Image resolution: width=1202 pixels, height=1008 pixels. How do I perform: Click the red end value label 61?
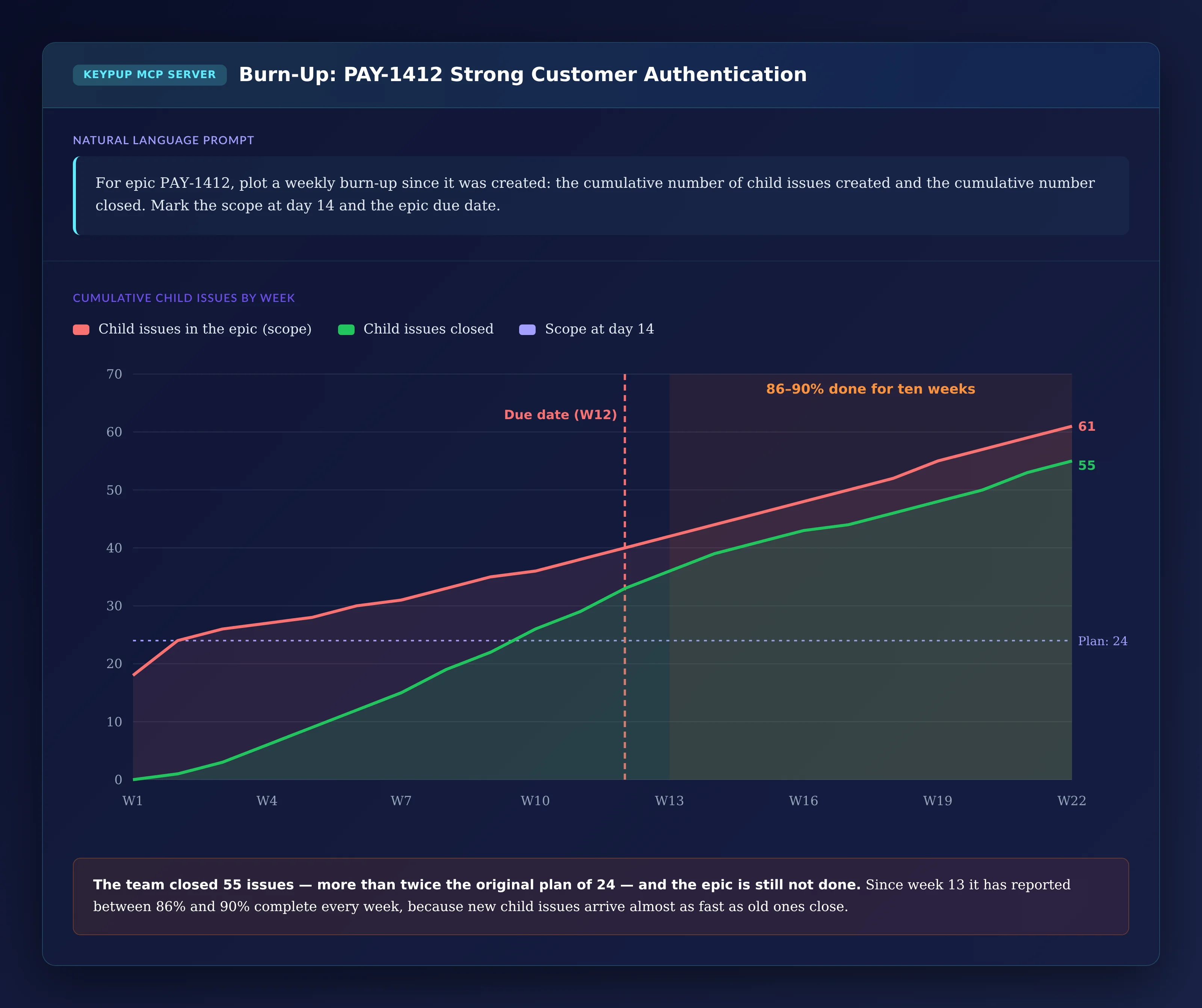tap(1086, 426)
